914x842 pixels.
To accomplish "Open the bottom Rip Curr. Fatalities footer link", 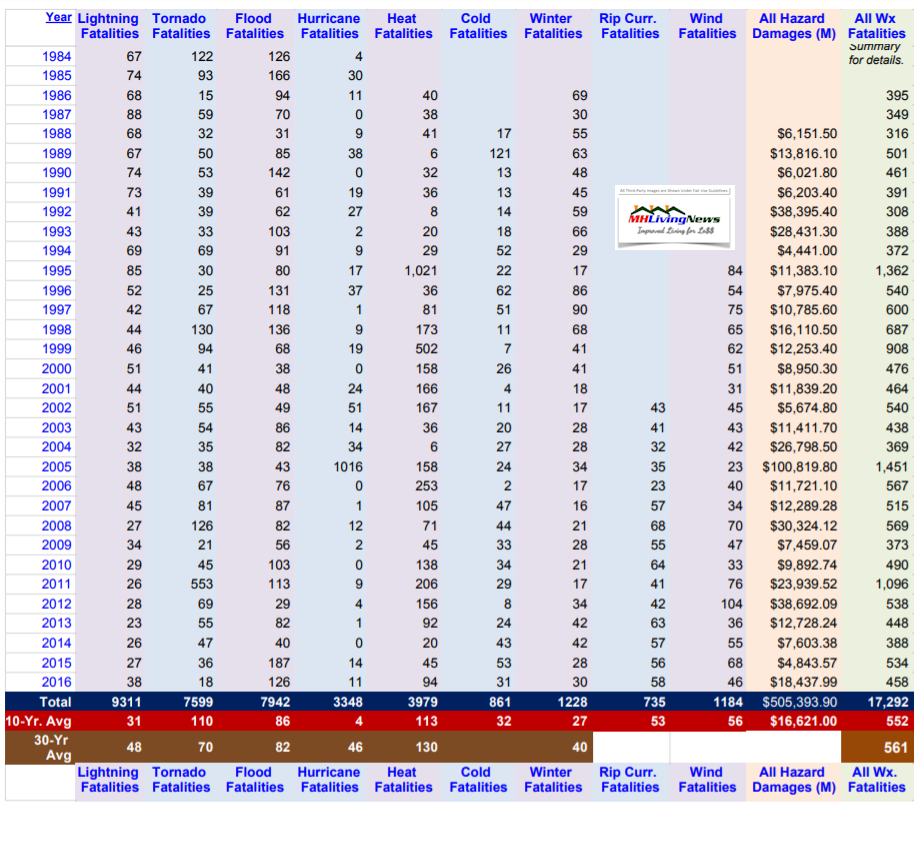I will [x=629, y=780].
